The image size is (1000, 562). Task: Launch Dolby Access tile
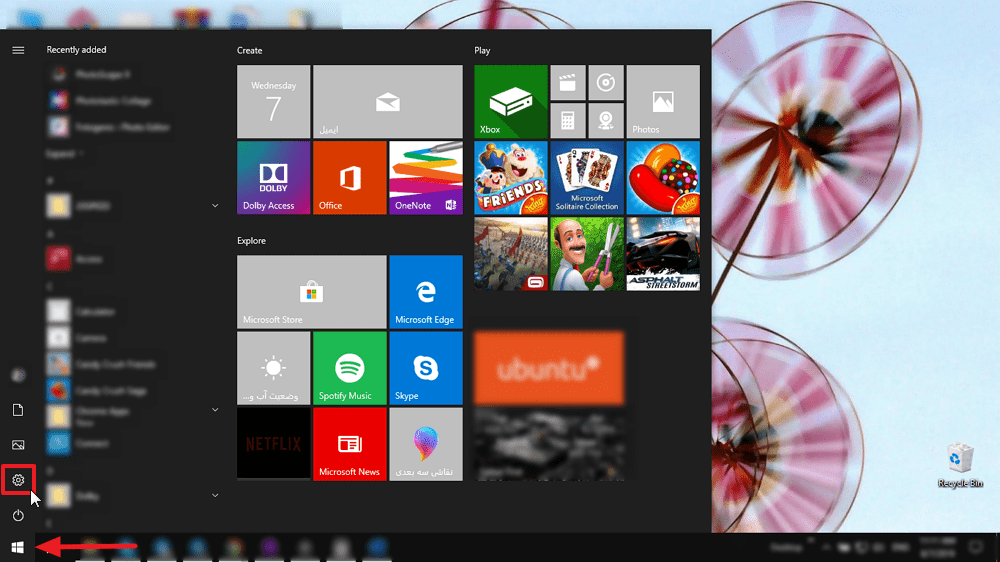coord(274,177)
